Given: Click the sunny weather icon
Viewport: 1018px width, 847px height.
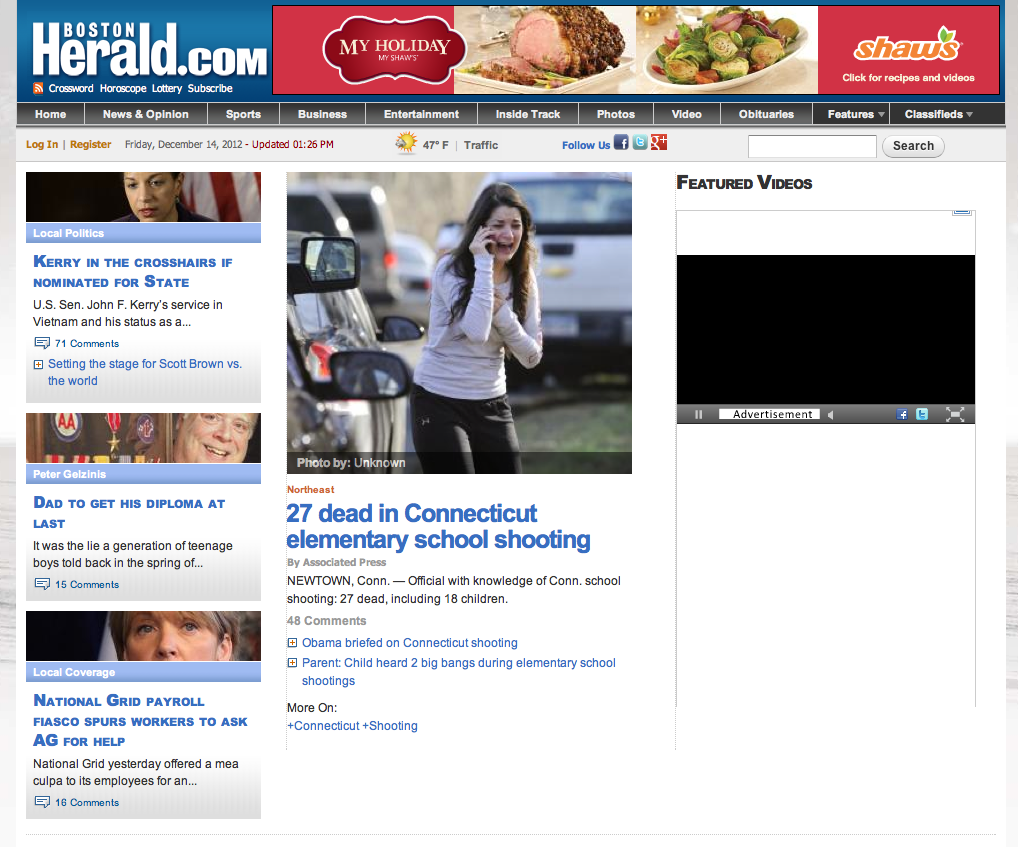Looking at the screenshot, I should click(x=406, y=144).
